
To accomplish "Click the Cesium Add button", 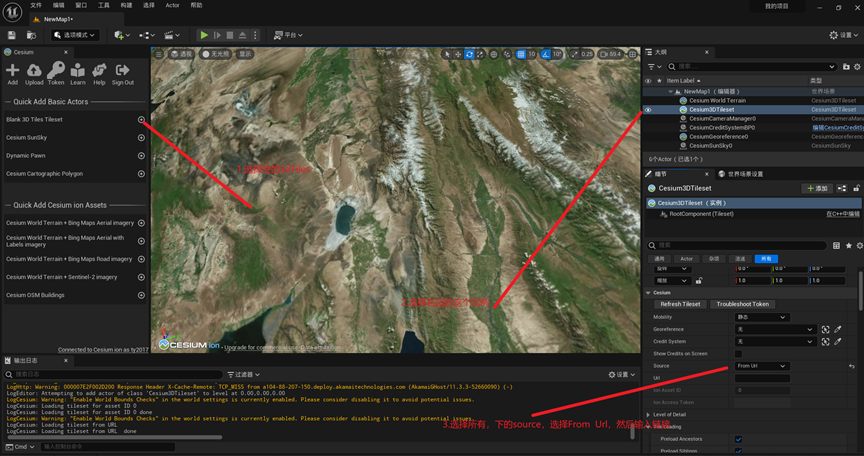I will [12, 74].
